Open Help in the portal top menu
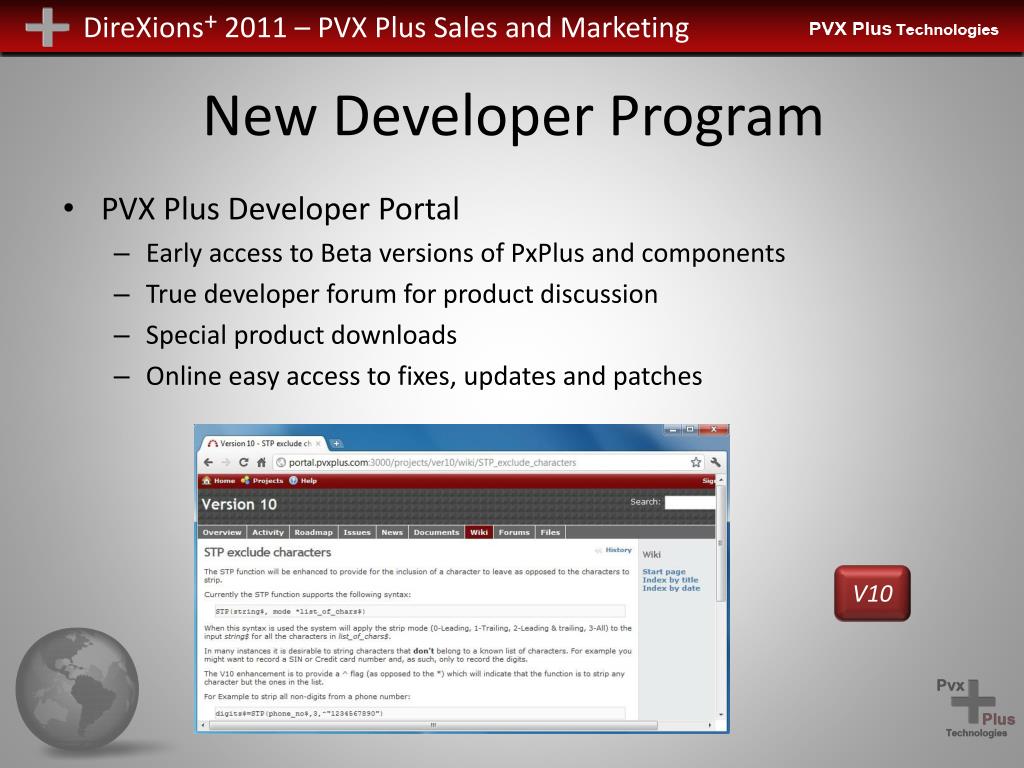Viewport: 1024px width, 768px height. pos(303,481)
